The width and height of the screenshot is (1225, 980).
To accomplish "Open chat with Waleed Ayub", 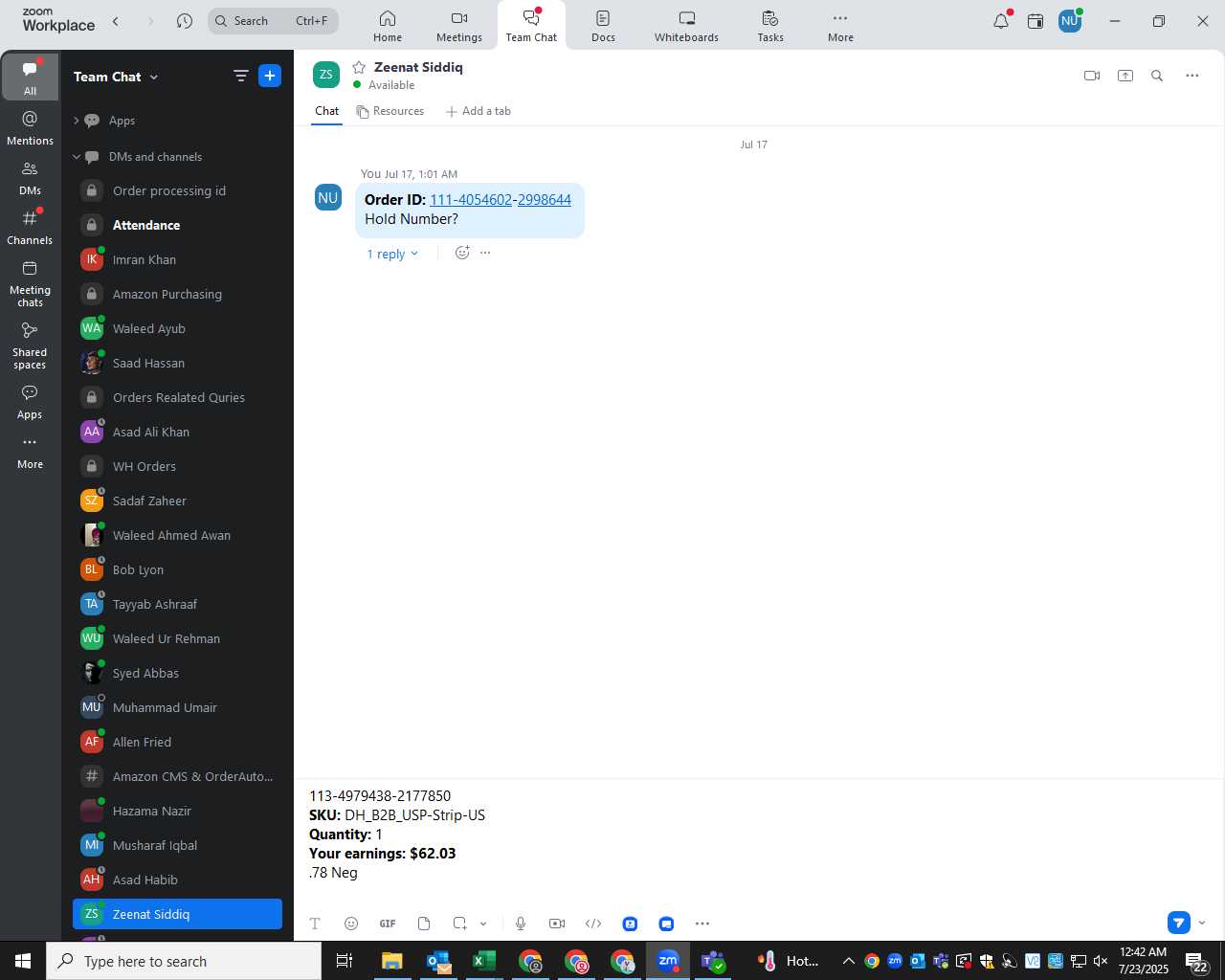I will (178, 328).
